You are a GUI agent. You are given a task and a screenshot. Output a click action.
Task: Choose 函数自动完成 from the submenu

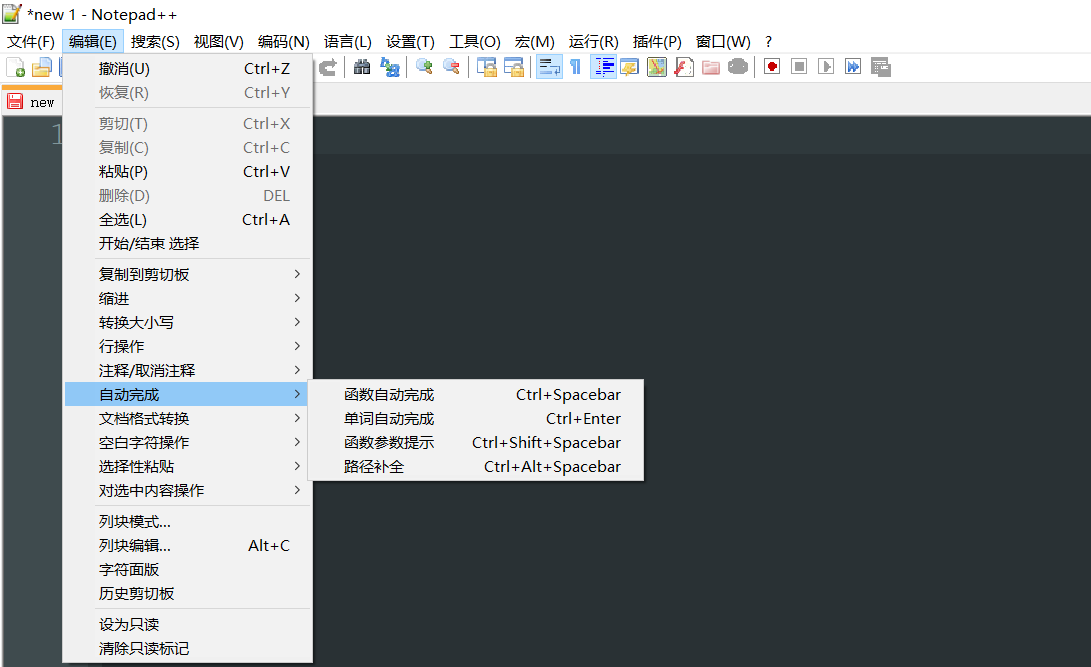pos(476,394)
